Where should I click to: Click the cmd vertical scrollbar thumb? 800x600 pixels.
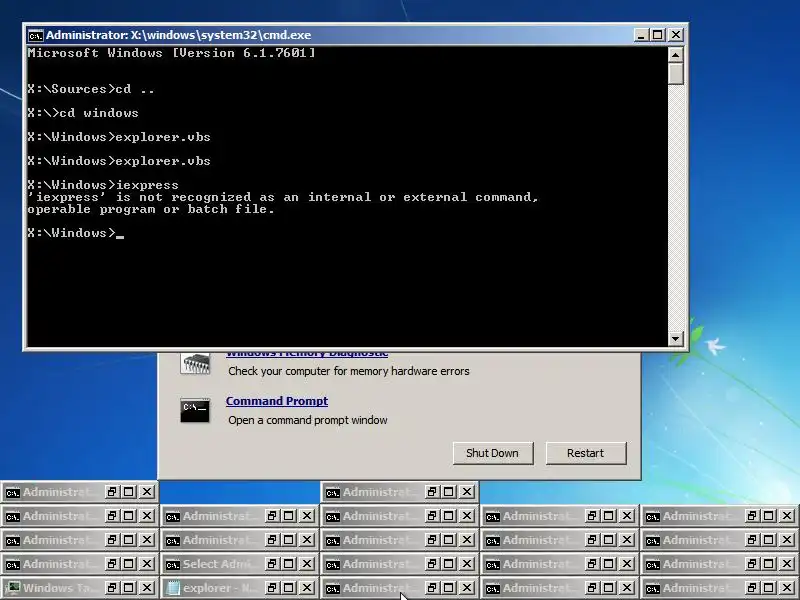click(x=676, y=73)
